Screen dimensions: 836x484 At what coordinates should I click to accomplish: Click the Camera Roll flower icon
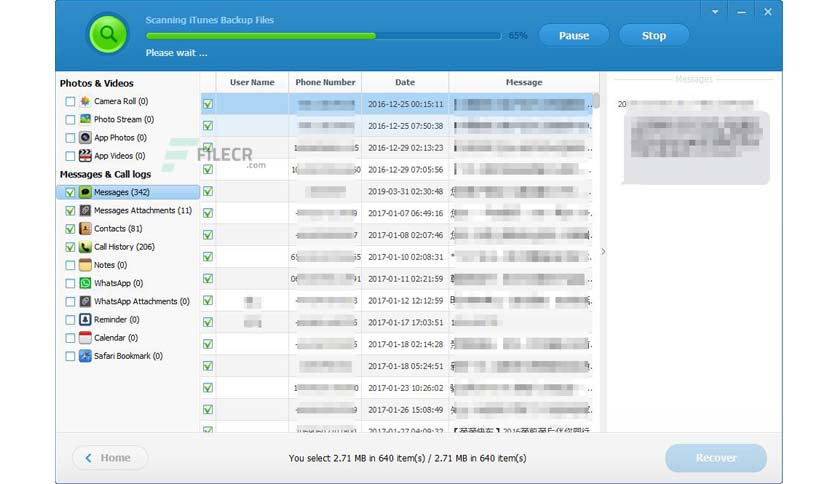85,101
